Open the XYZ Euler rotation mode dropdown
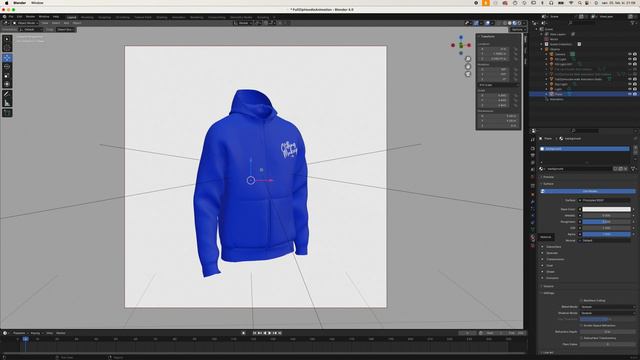The width and height of the screenshot is (640, 360). click(x=498, y=85)
